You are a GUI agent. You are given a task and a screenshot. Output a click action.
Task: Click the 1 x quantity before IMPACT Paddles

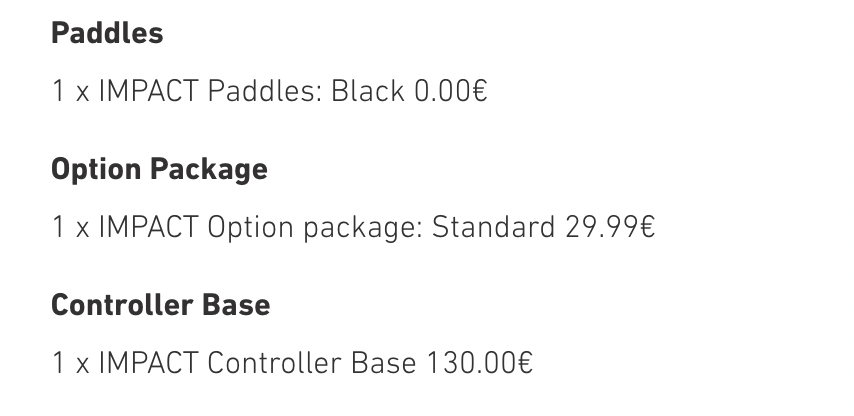pyautogui.click(x=70, y=92)
